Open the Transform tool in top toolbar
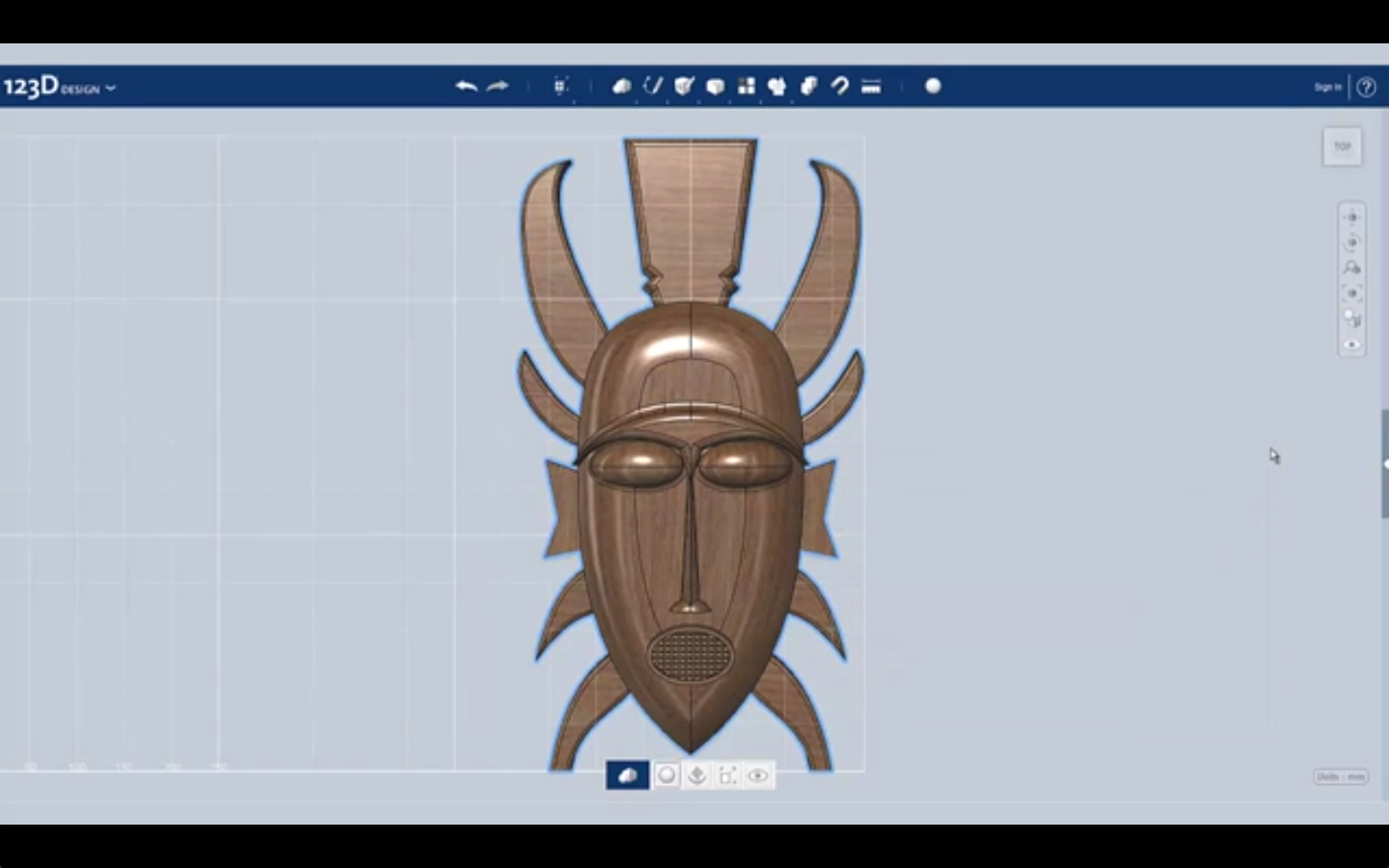This screenshot has width=1389, height=868. tap(560, 86)
